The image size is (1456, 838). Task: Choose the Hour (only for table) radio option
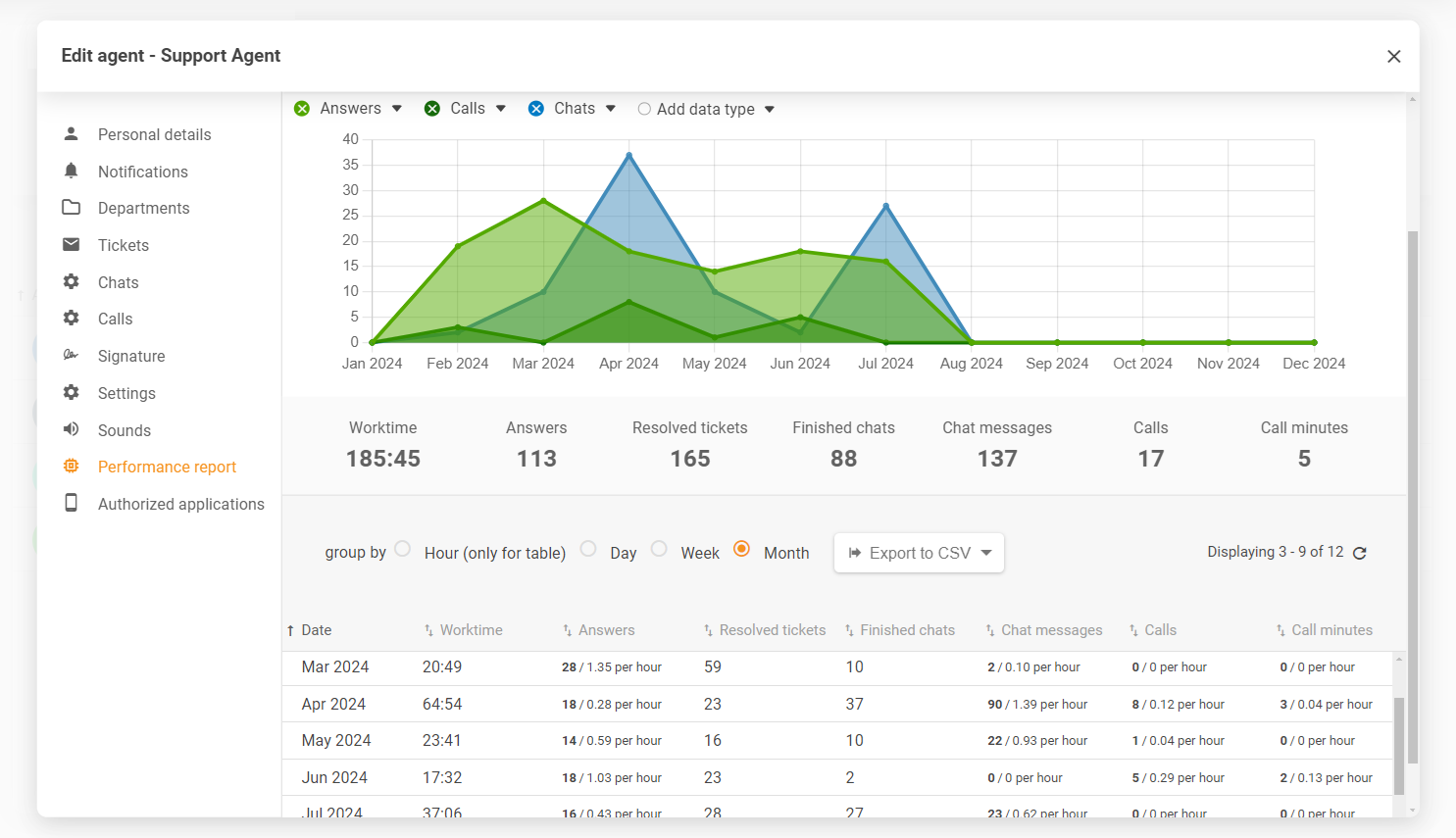point(403,549)
